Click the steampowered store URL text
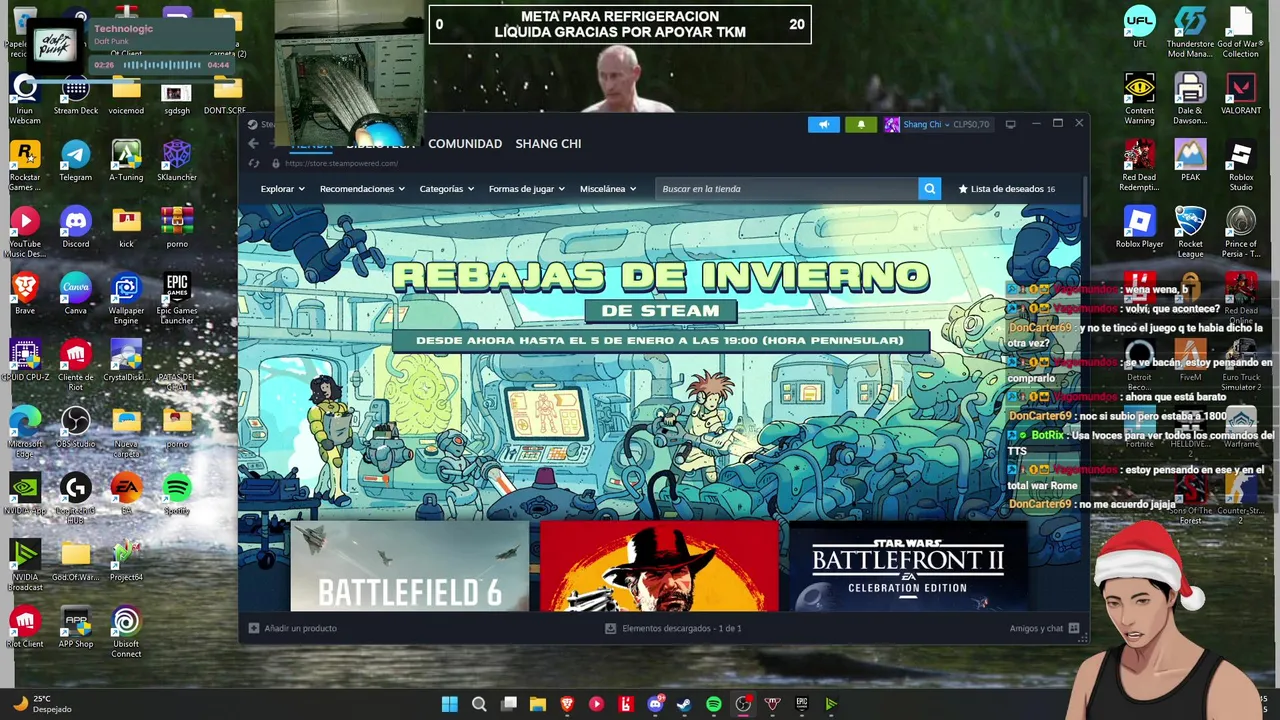1280x720 pixels. pyautogui.click(x=341, y=163)
